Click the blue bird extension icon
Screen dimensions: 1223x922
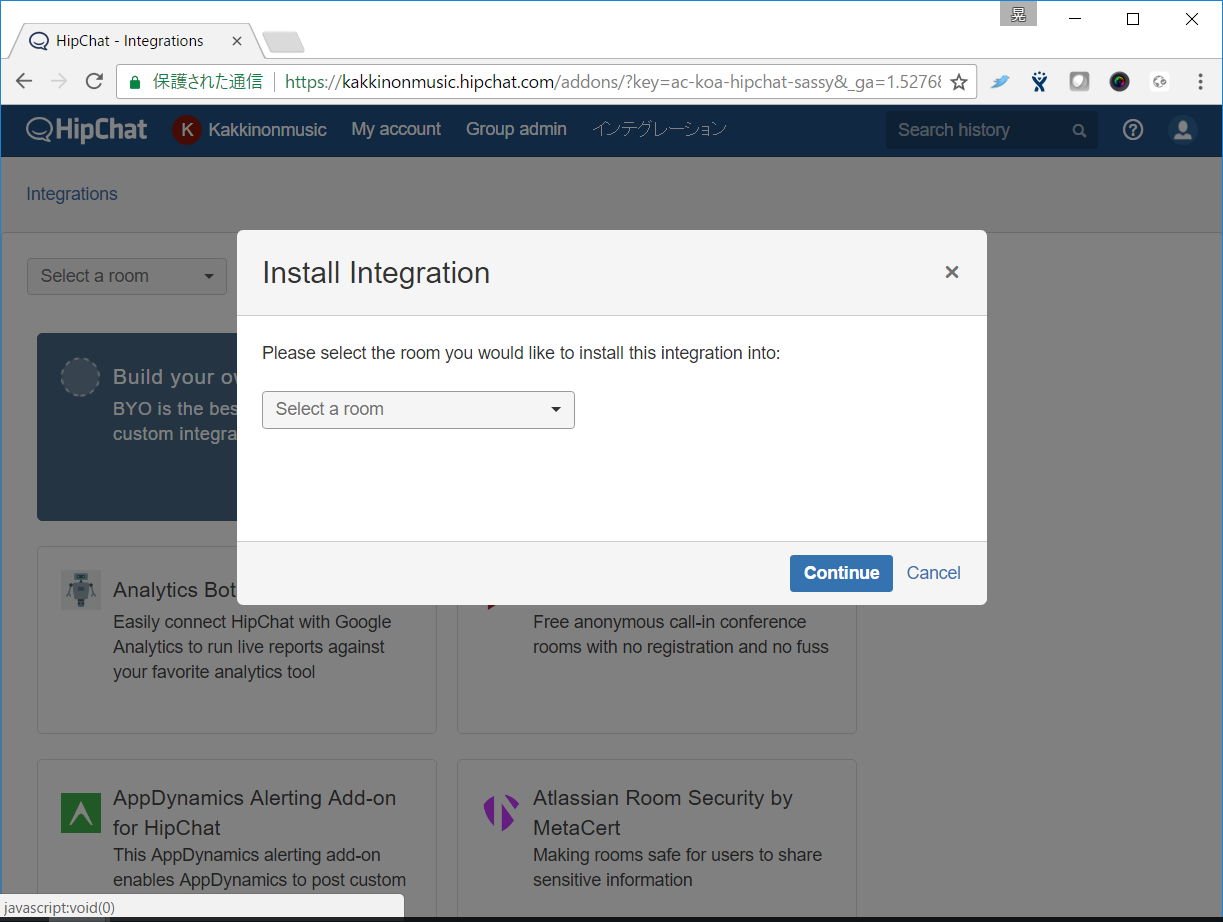pyautogui.click(x=1000, y=82)
